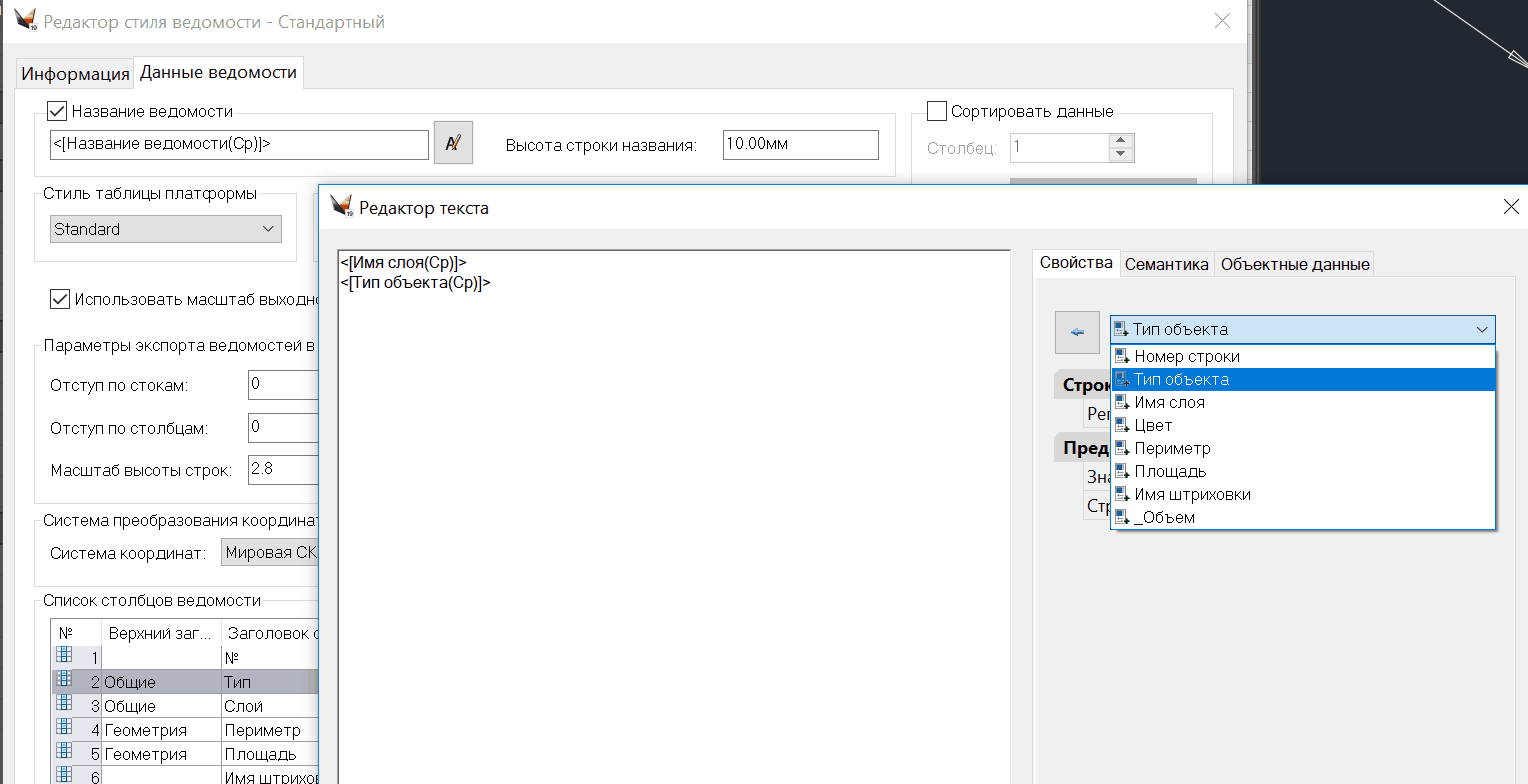Collapse the Тип объекта property combo box

1481,330
